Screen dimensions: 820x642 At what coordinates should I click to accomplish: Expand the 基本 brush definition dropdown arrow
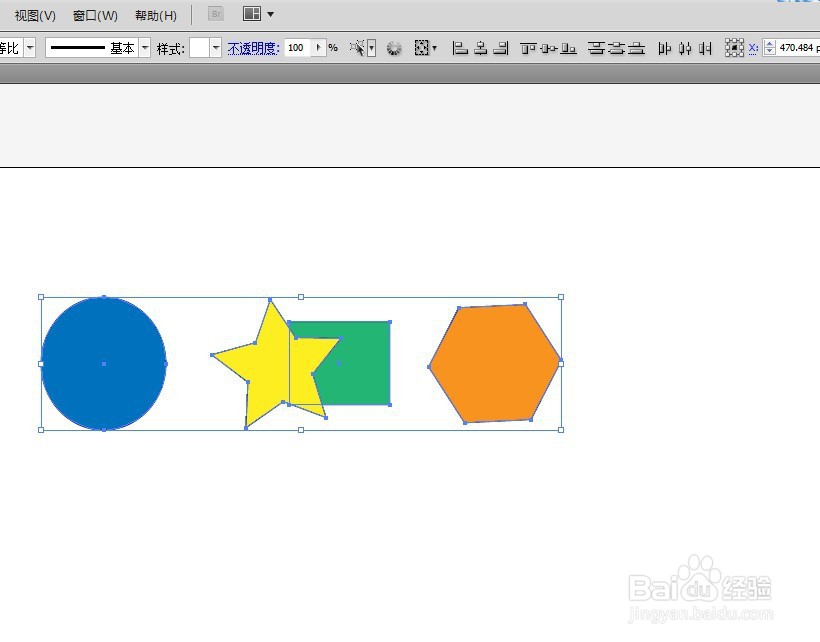[x=145, y=48]
